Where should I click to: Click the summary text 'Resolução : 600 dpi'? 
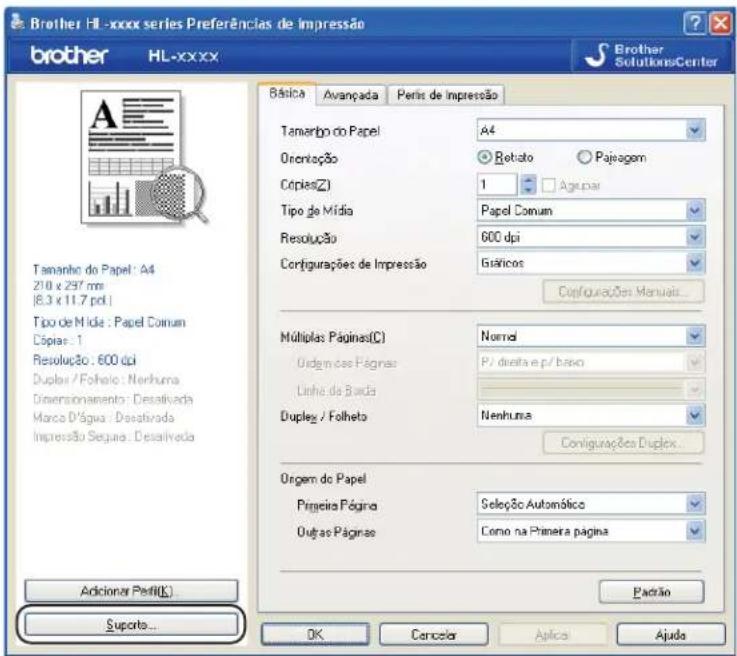point(84,360)
